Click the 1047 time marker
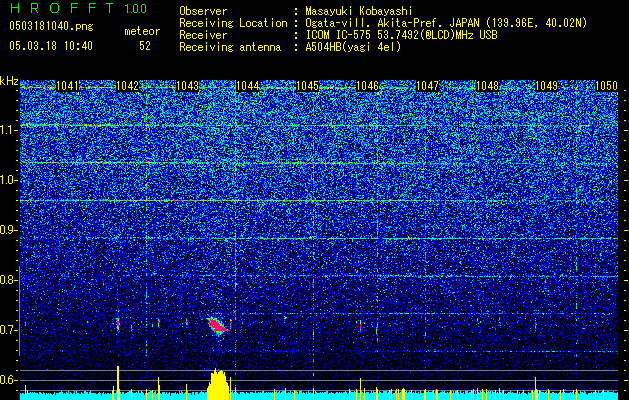 coord(428,86)
